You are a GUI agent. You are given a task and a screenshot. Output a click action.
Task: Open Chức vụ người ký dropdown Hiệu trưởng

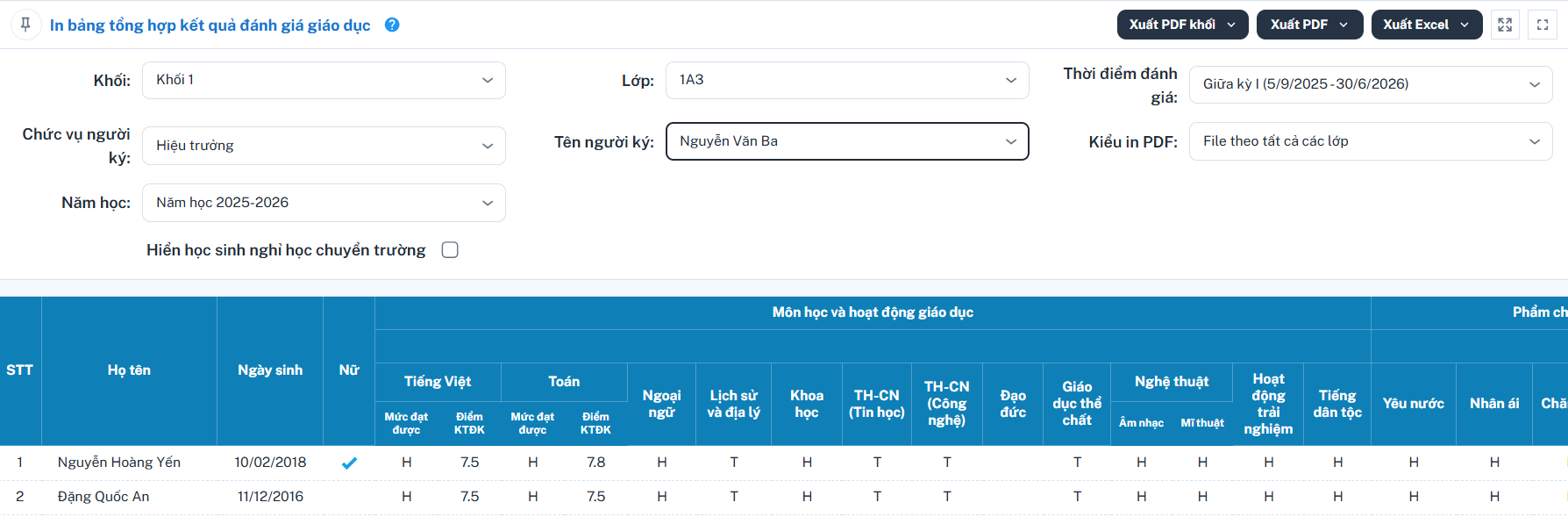point(324,146)
